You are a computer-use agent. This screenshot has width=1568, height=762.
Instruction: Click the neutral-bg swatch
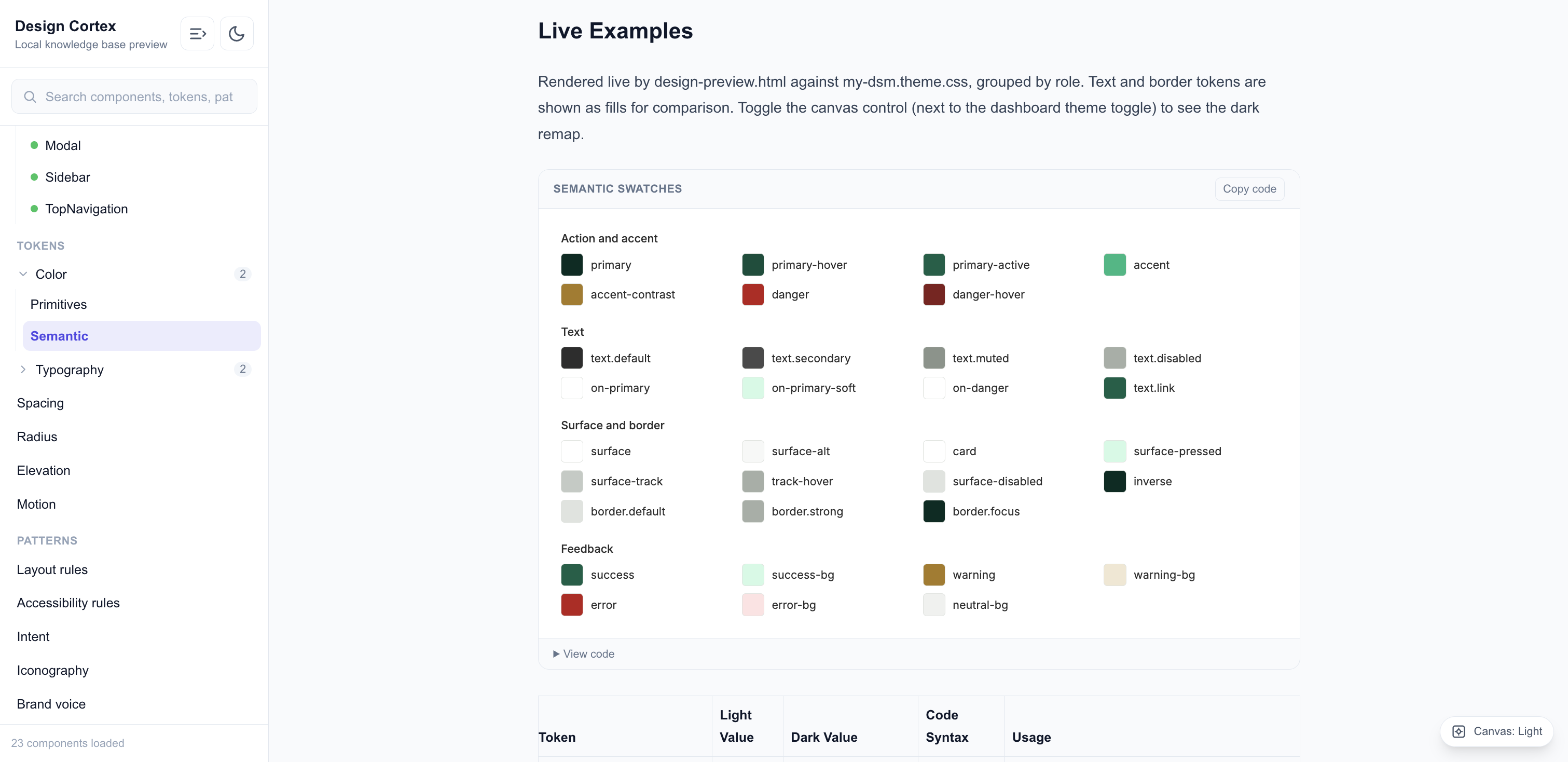[934, 605]
